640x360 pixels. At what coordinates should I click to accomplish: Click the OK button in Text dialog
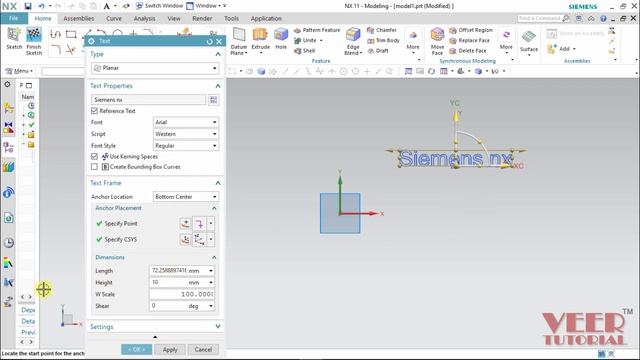(136, 349)
